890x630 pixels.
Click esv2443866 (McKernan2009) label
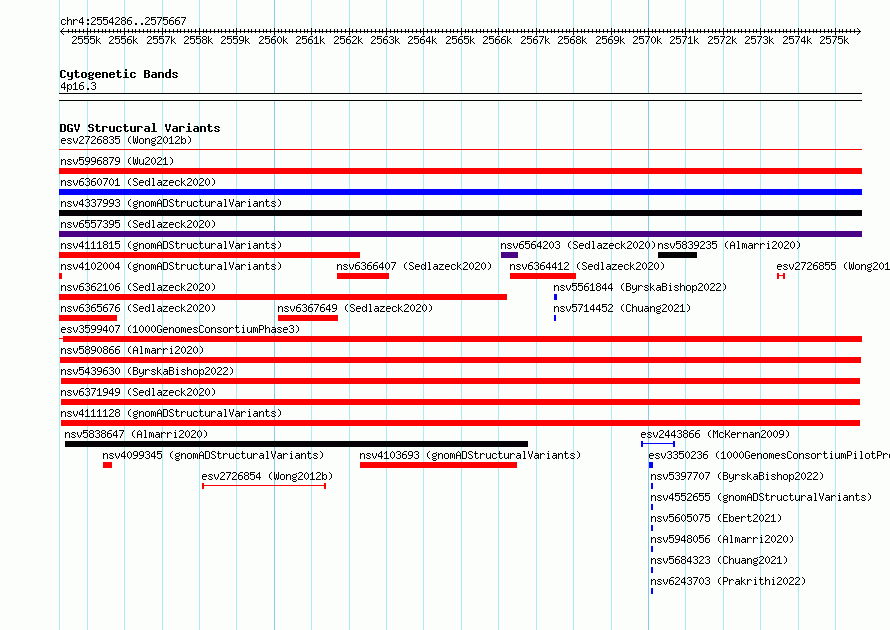coord(715,434)
